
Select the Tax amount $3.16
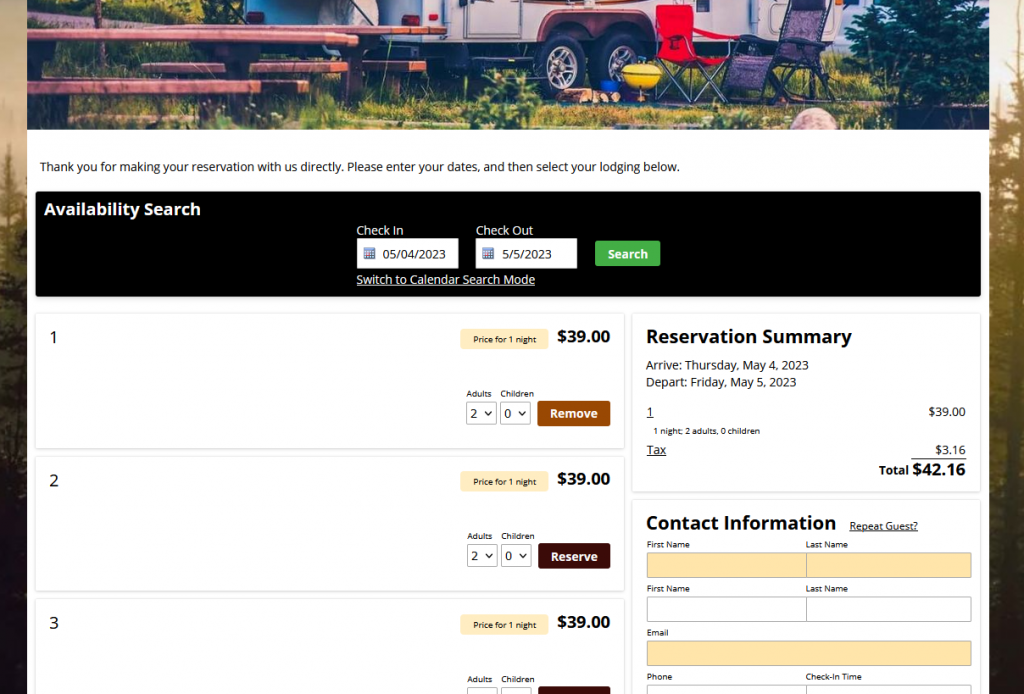(x=950, y=450)
